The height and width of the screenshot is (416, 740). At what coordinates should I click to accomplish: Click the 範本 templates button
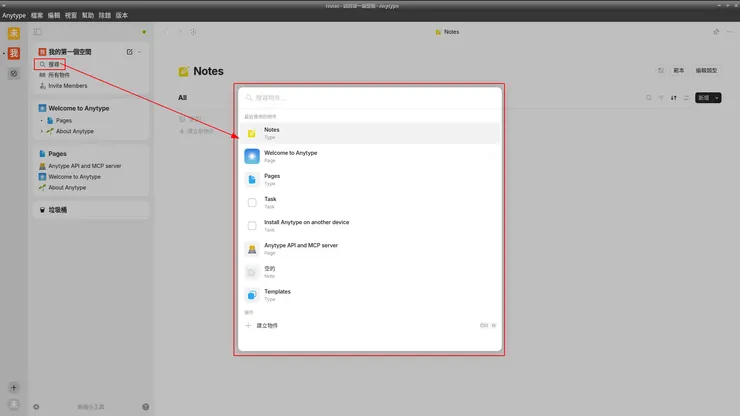[679, 70]
